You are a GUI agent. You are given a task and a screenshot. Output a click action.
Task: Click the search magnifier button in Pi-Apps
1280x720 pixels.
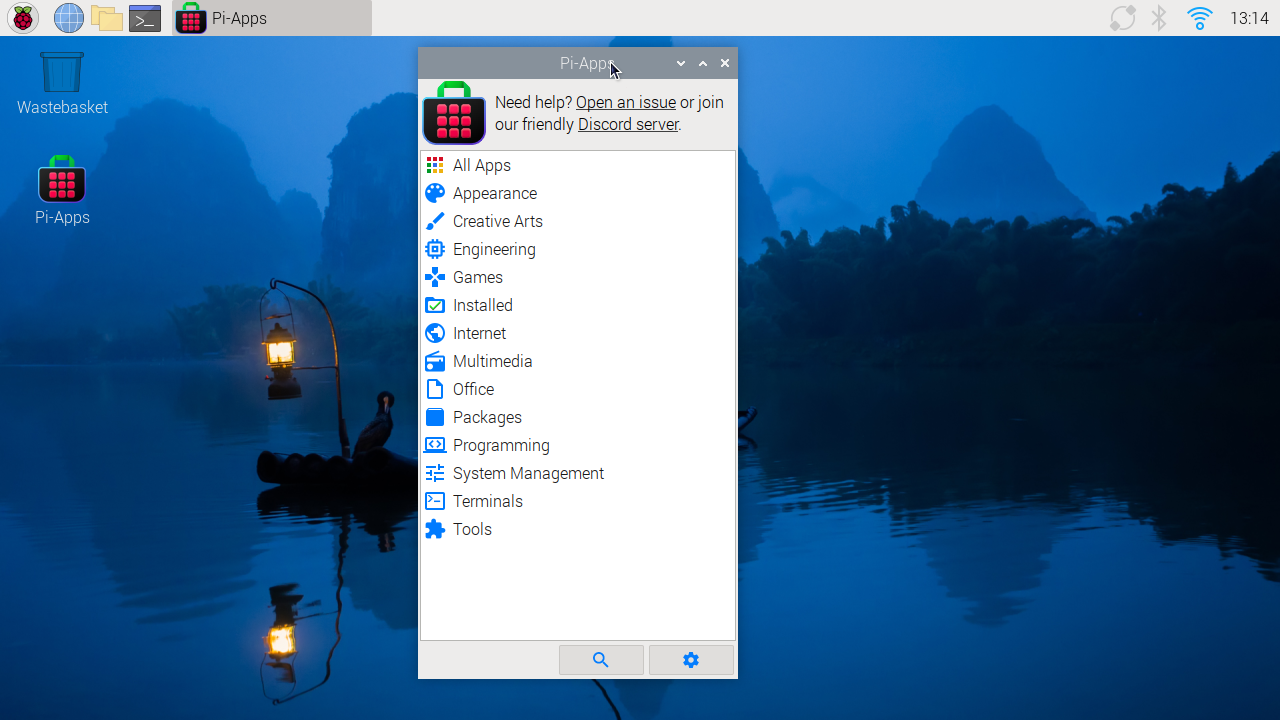[x=601, y=660]
